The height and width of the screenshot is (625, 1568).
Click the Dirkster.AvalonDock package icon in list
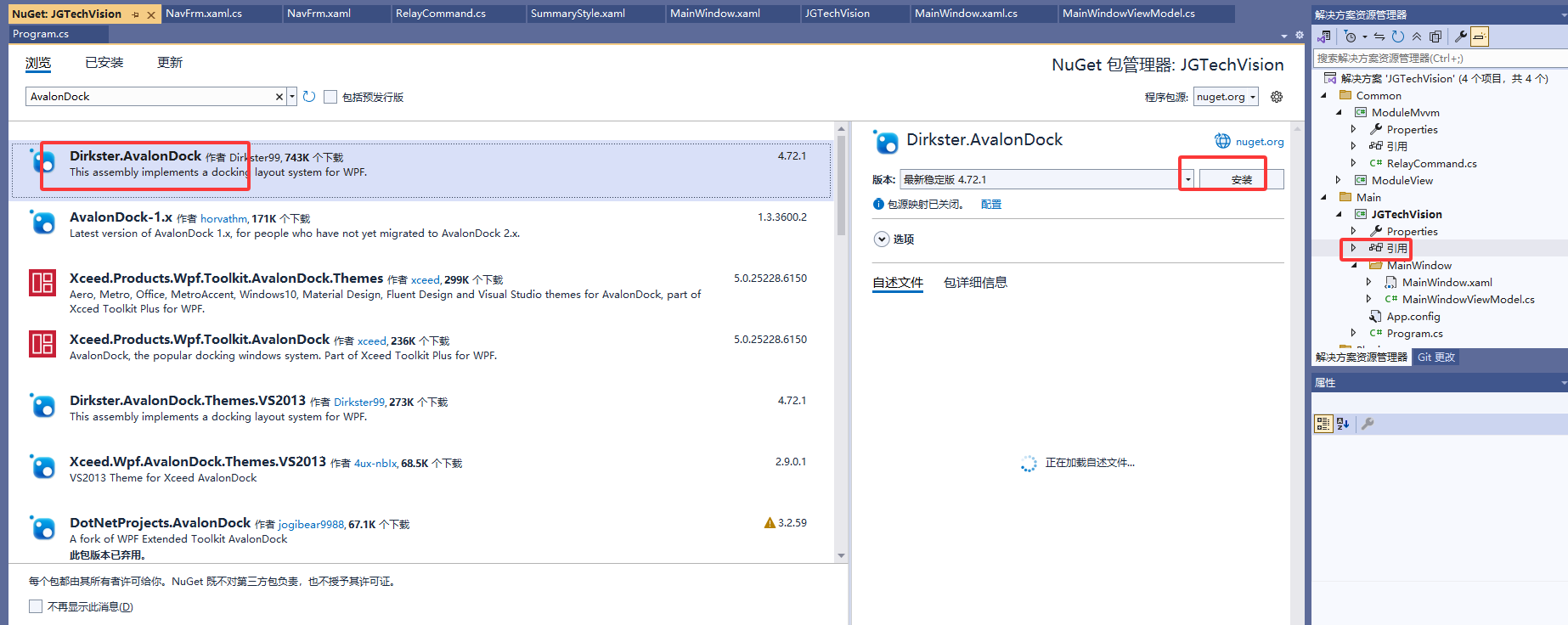click(x=42, y=160)
